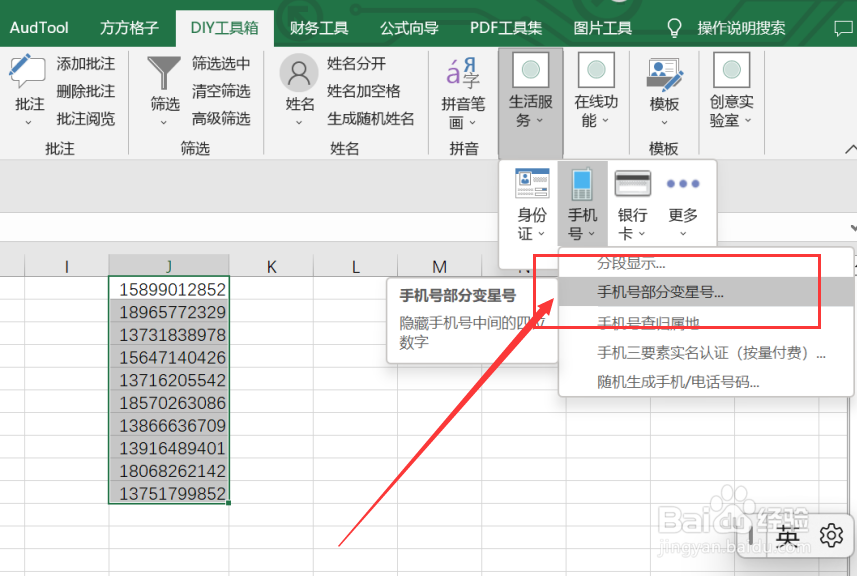The height and width of the screenshot is (576, 857).
Task: Click the 英 input method indicator
Action: (787, 536)
